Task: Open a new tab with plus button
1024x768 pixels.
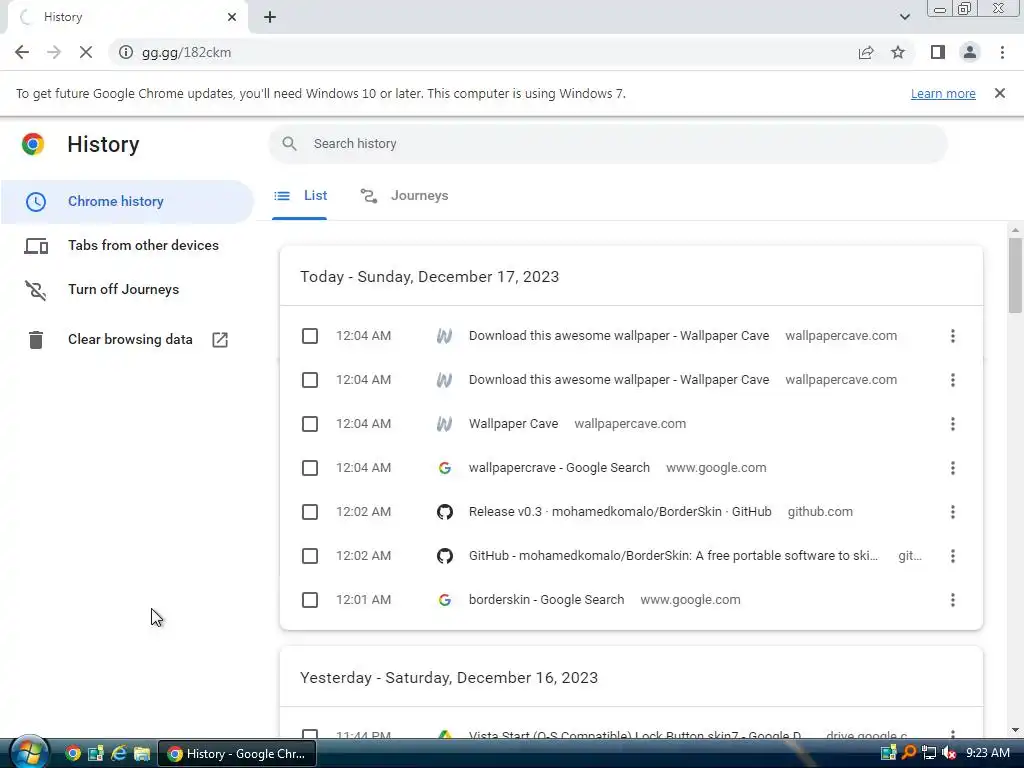Action: pyautogui.click(x=270, y=17)
